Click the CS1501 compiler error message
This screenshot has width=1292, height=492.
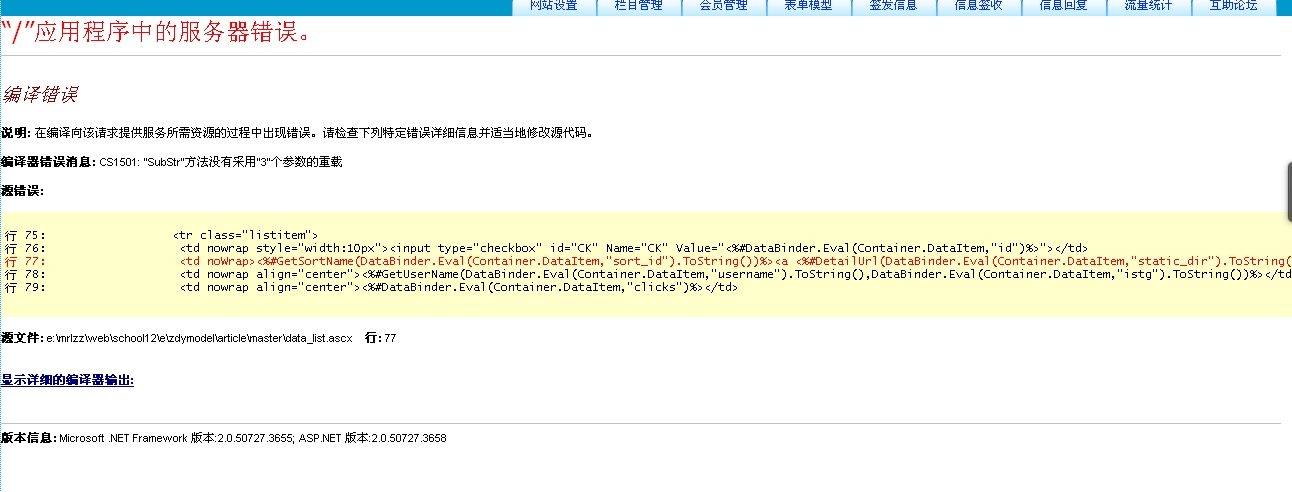click(220, 162)
